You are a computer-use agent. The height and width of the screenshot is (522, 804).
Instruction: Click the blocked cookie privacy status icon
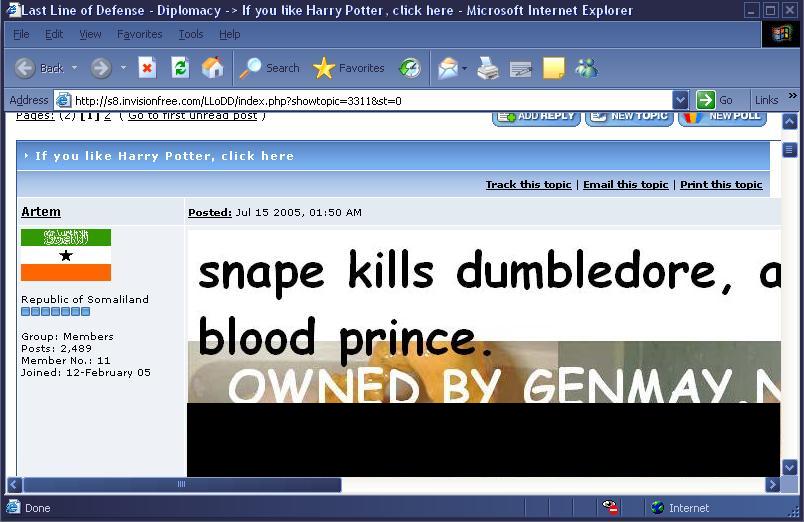611,507
